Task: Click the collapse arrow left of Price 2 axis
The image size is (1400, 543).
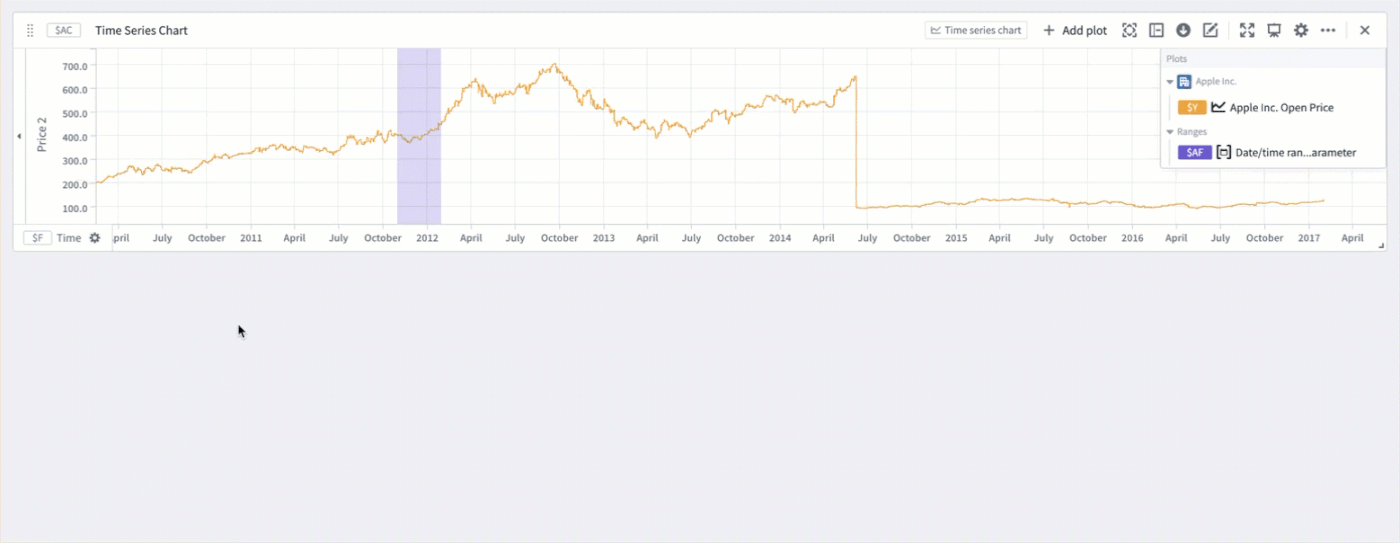Action: point(19,136)
